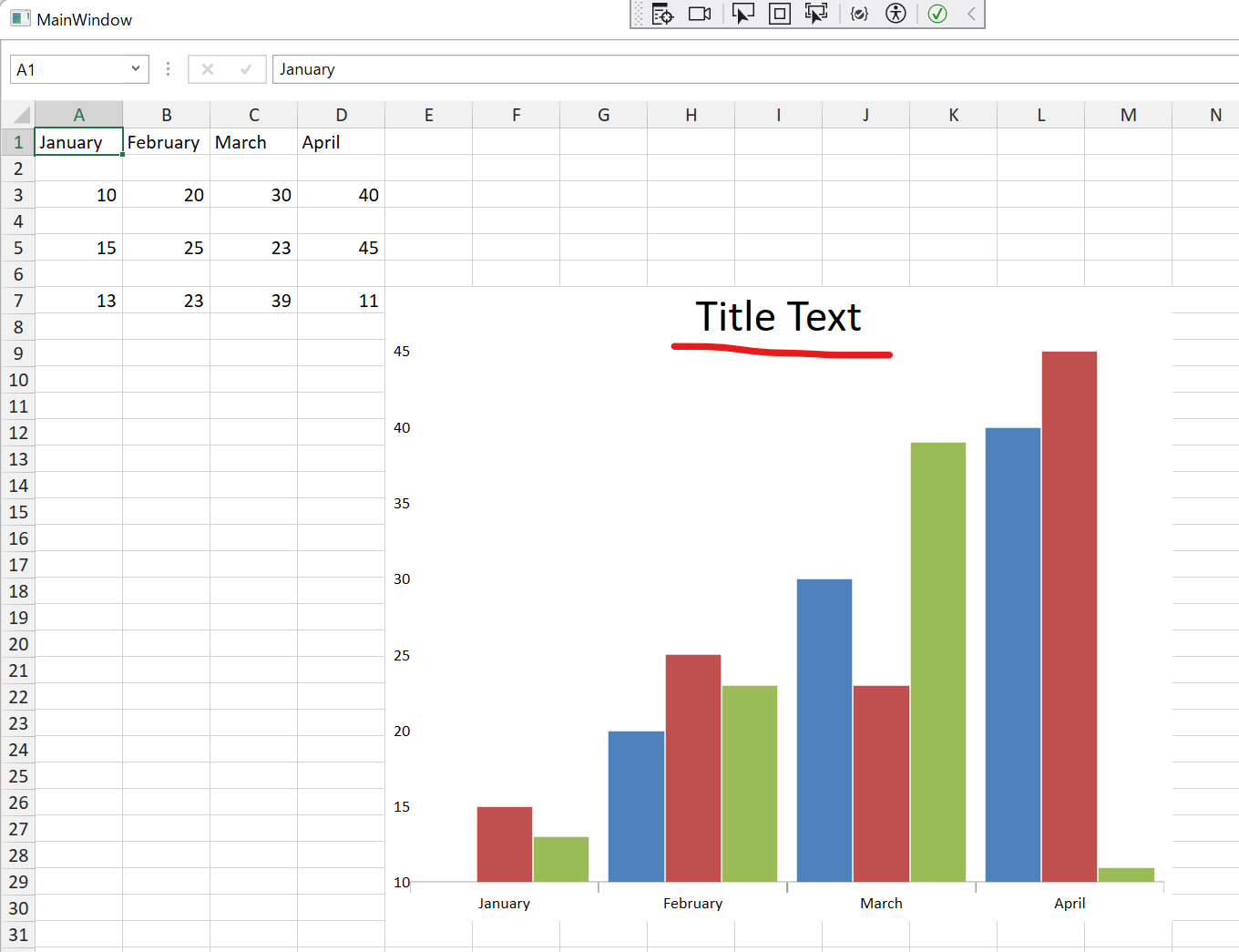
Task: Open Live Visual Tree from debug toolbar
Action: pos(662,14)
